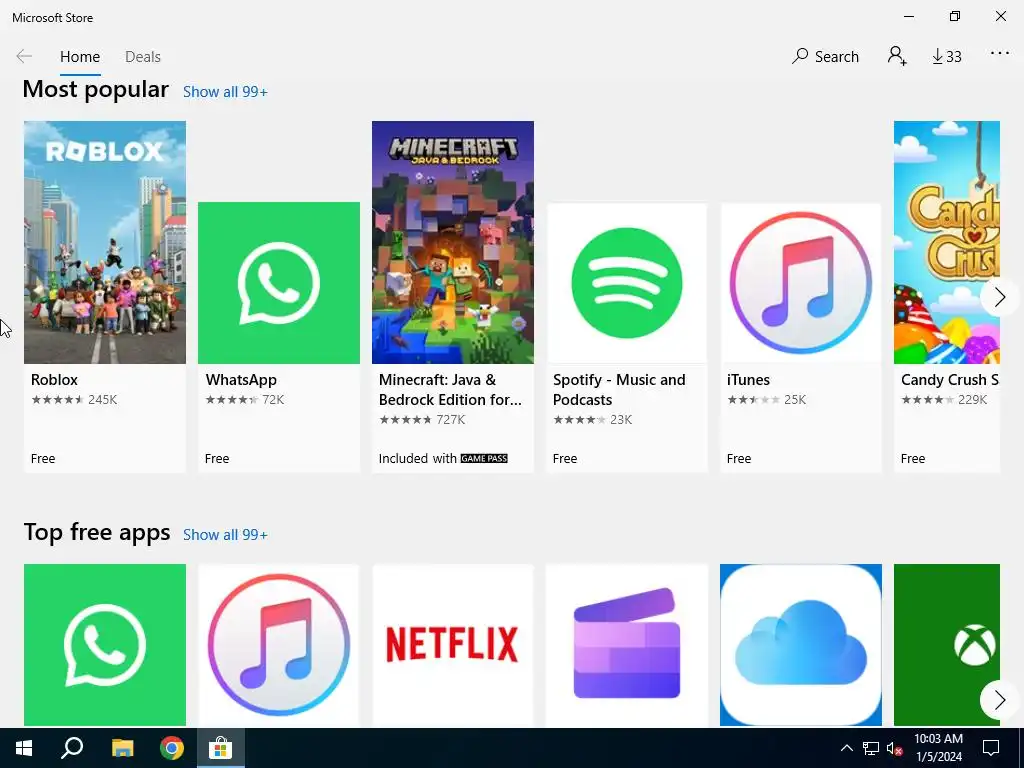Screen dimensions: 1024x768
Task: Open the WhatsApp icon in Most popular
Action: [x=279, y=283]
